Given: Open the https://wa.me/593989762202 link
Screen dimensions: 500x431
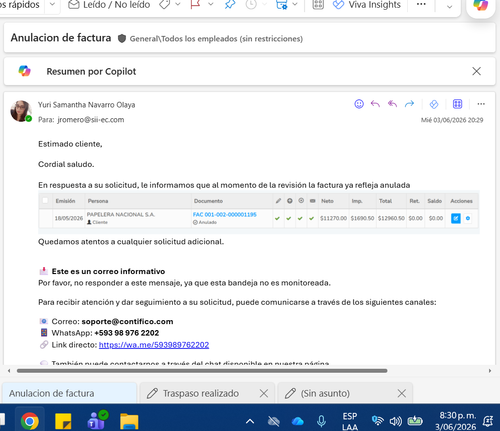Looking at the screenshot, I should click(154, 345).
